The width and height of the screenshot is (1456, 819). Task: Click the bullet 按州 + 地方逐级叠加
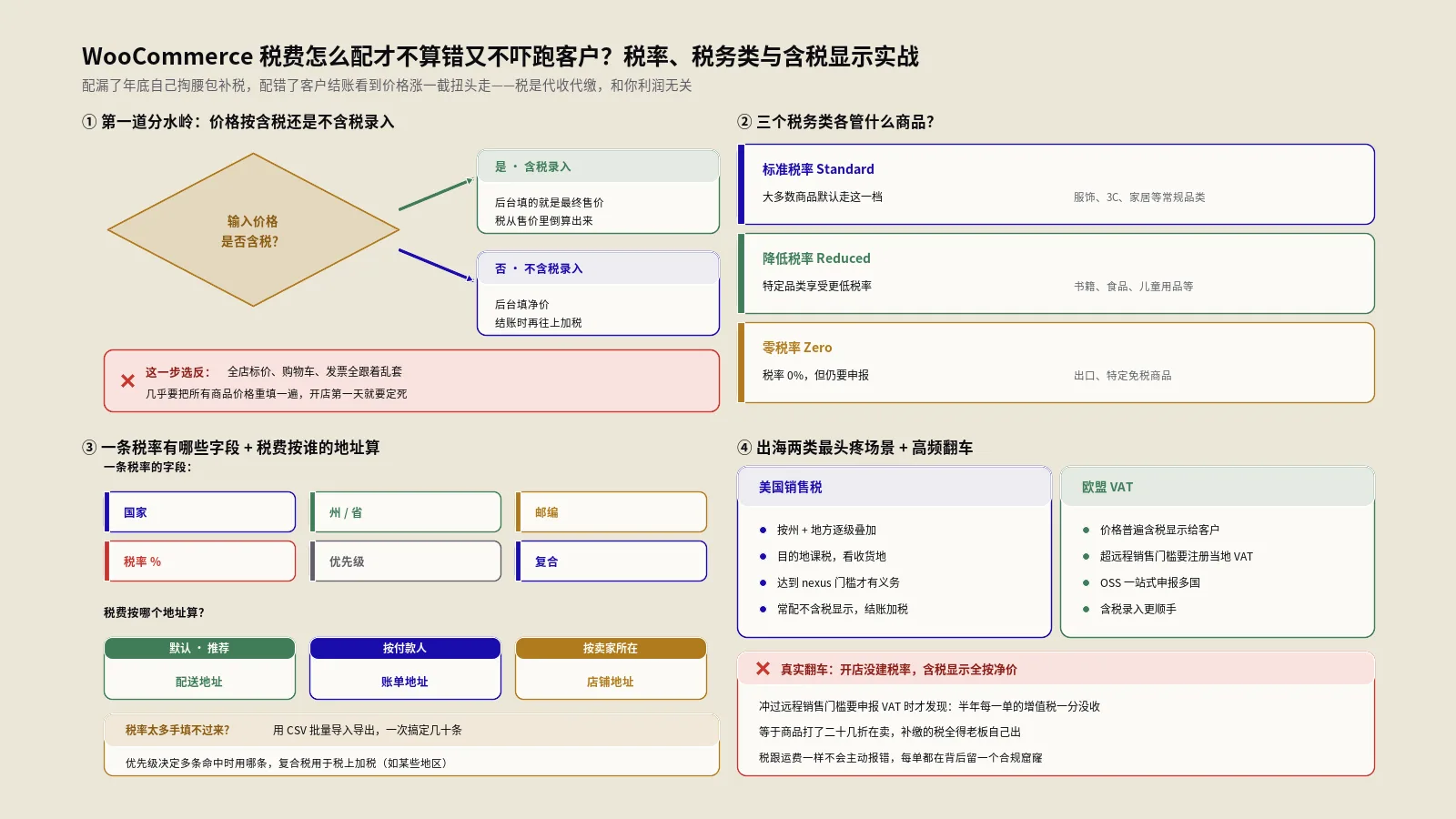point(826,530)
